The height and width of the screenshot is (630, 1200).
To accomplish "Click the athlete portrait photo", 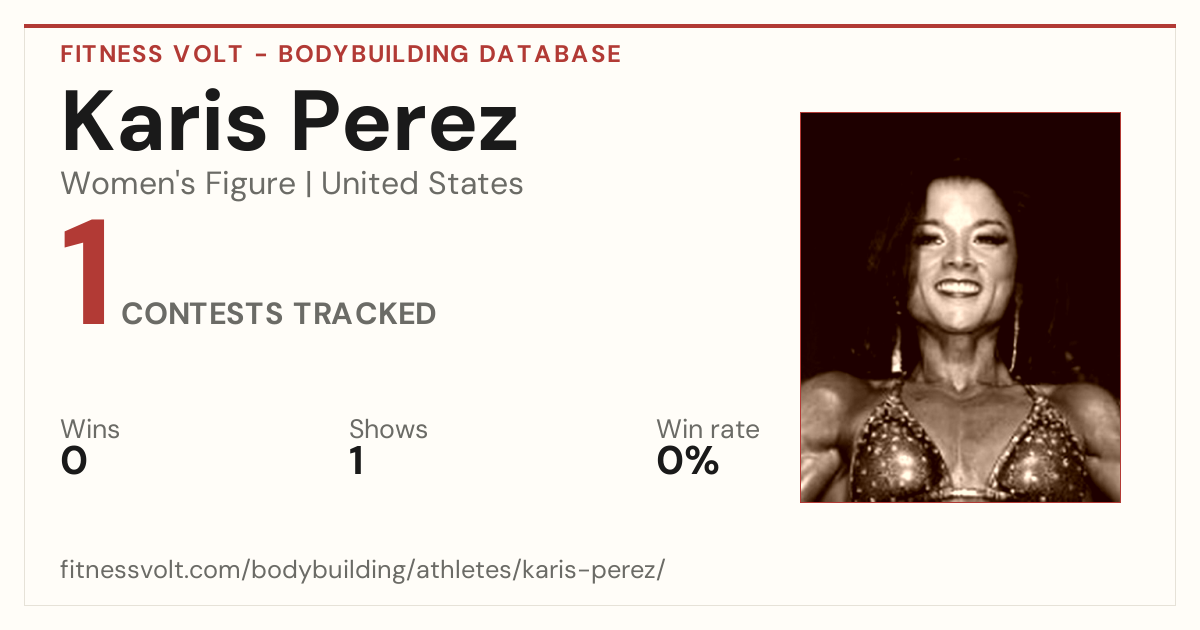I will tap(960, 307).
